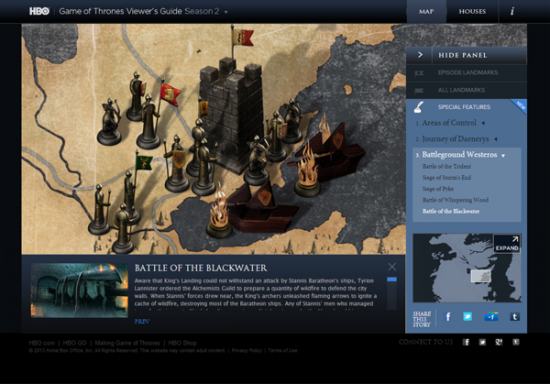Switch to the Houses tab

pos(472,11)
